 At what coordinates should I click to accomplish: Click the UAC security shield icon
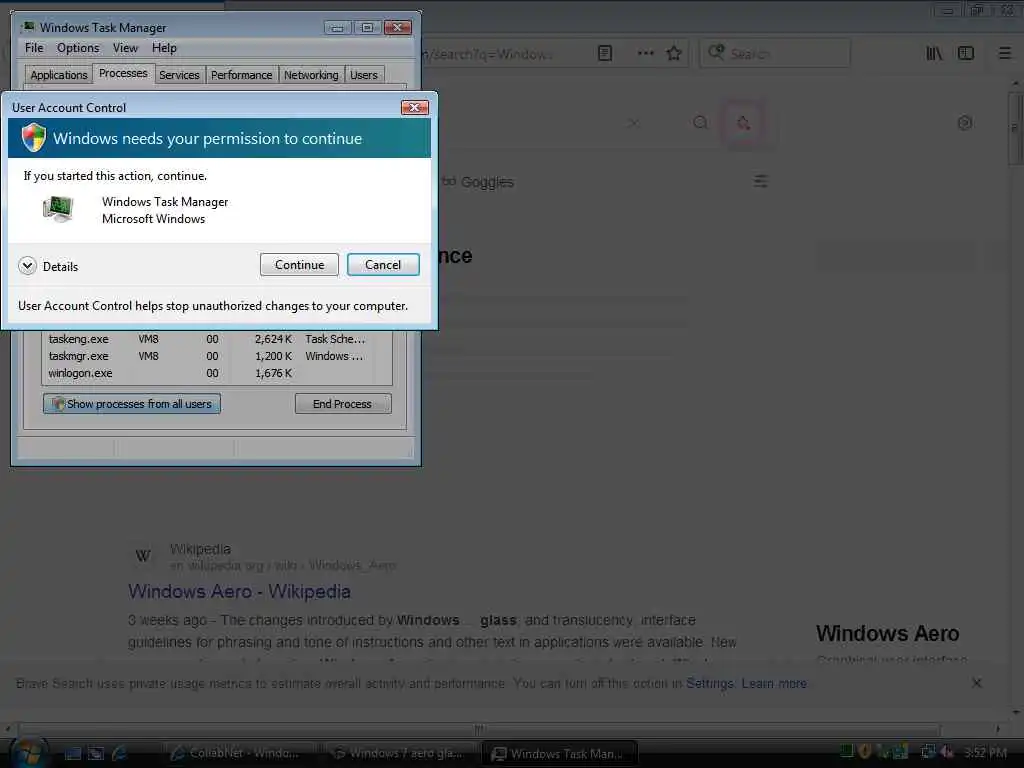click(x=33, y=138)
